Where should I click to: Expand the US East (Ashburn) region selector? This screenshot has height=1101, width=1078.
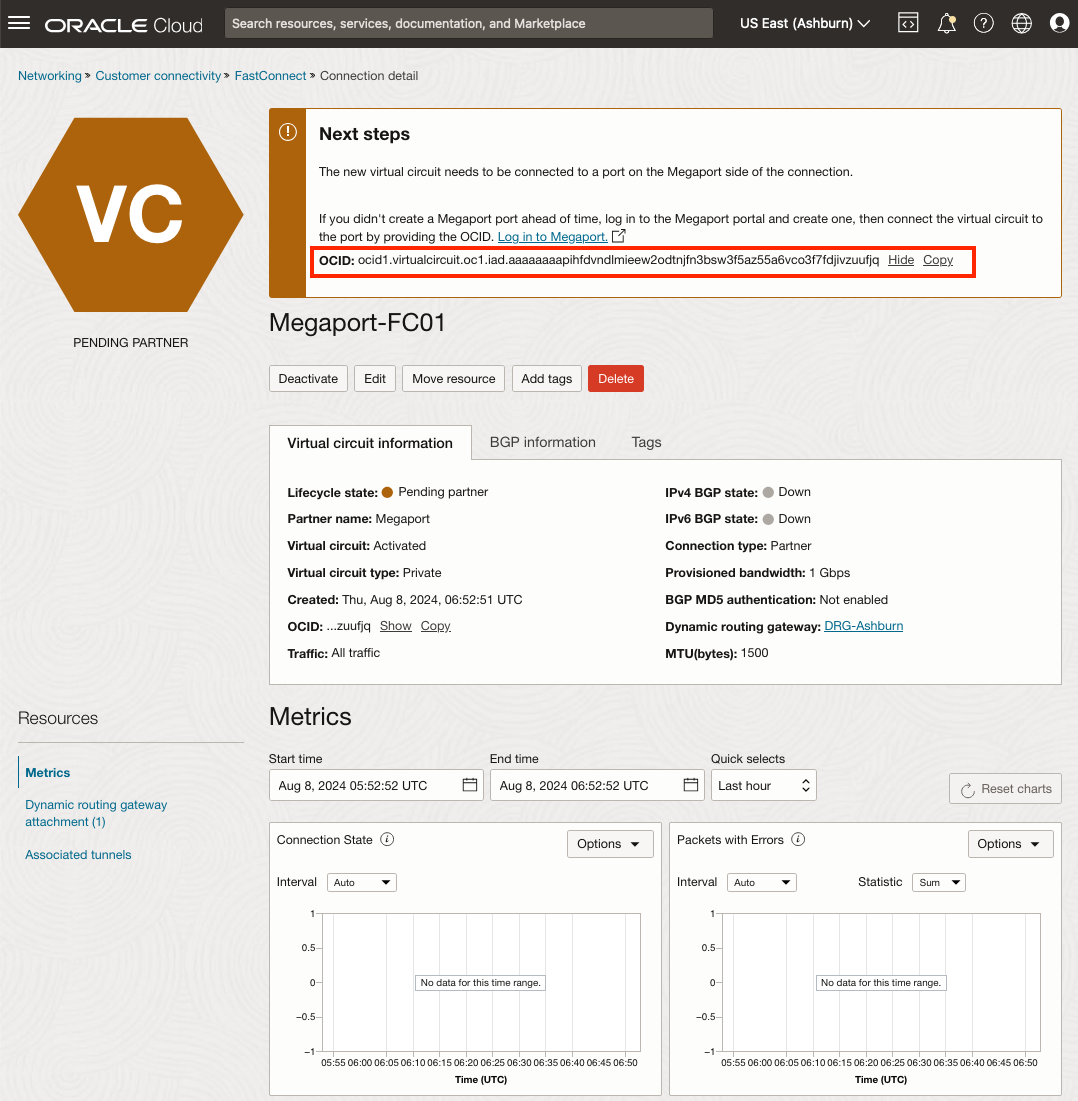click(x=805, y=23)
